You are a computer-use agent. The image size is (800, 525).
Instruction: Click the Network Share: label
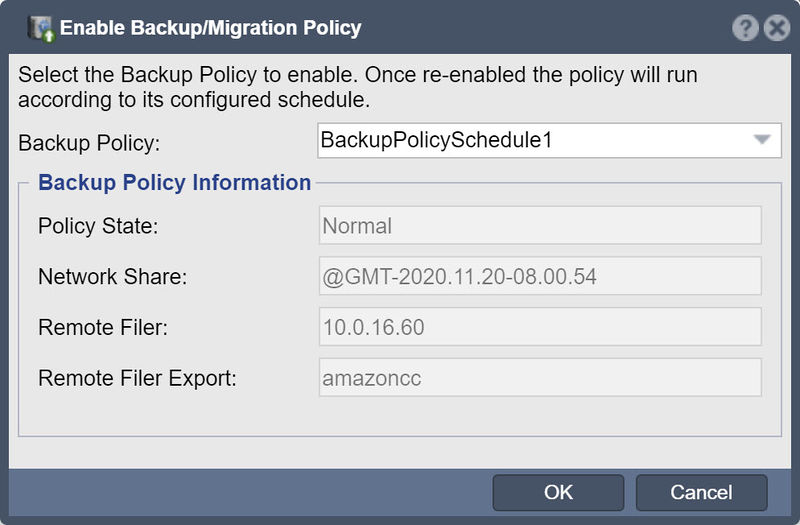tap(113, 277)
